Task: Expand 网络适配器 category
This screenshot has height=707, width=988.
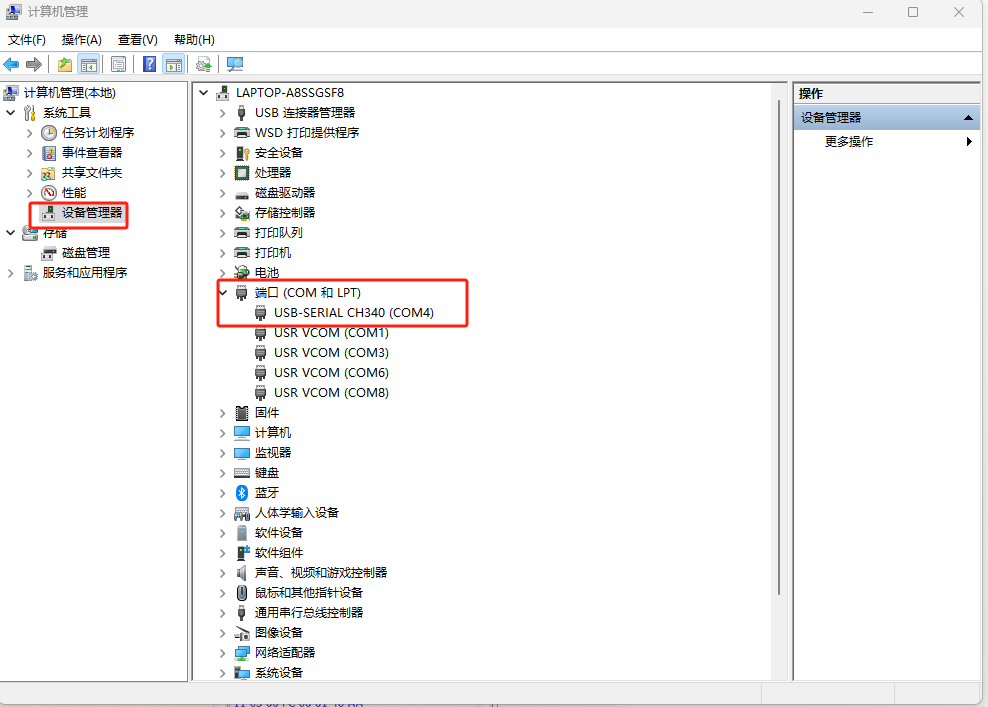Action: point(222,653)
